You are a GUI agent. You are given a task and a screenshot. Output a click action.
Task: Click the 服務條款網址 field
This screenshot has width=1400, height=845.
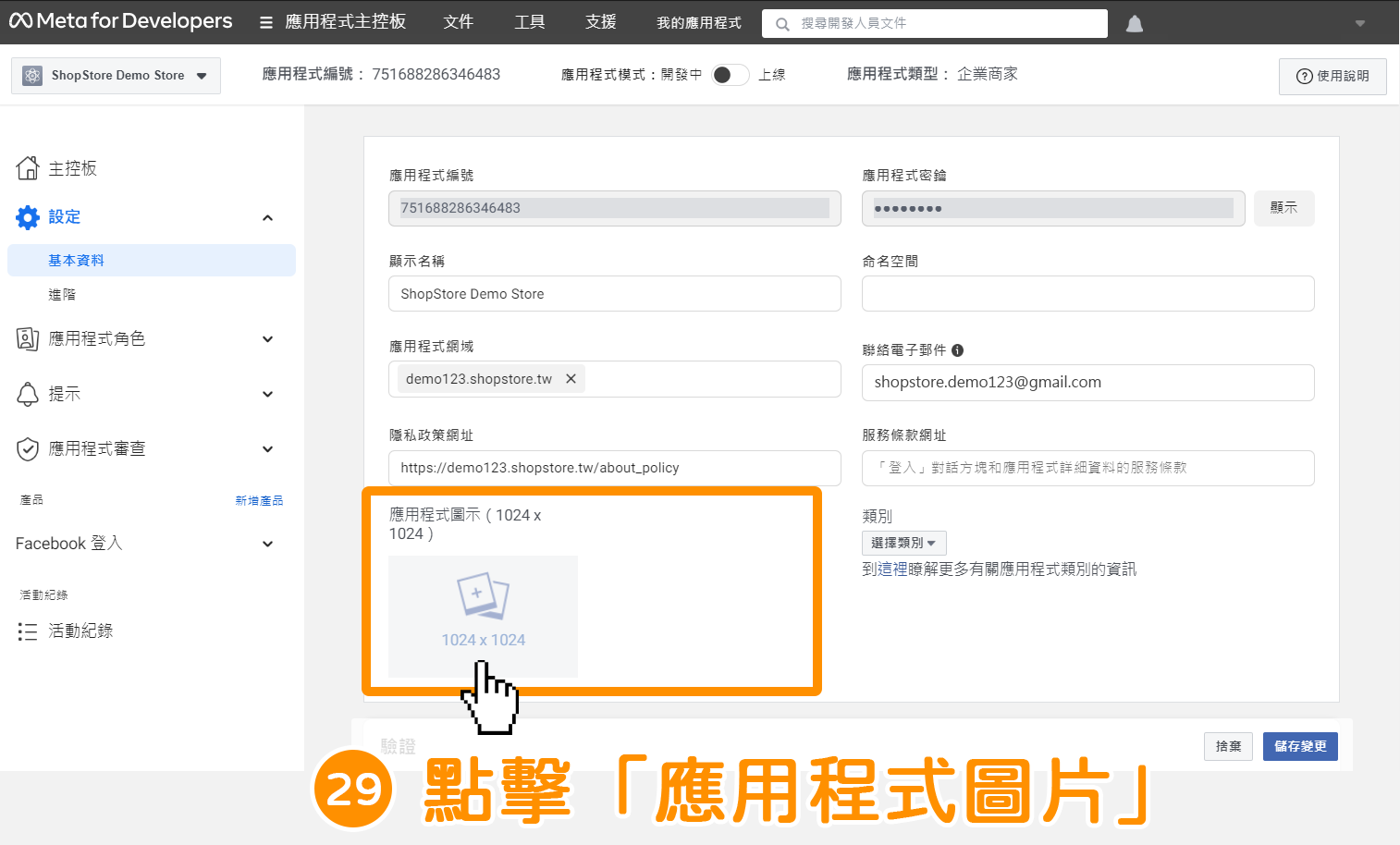1088,468
